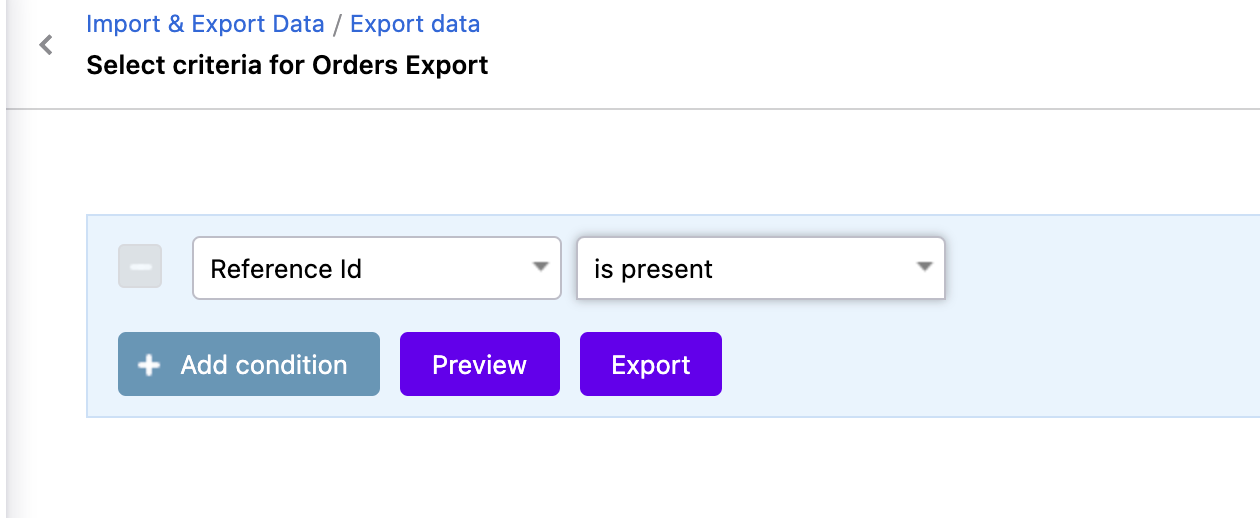Remove the condition with the minus icon
The height and width of the screenshot is (518, 1260).
[x=140, y=267]
